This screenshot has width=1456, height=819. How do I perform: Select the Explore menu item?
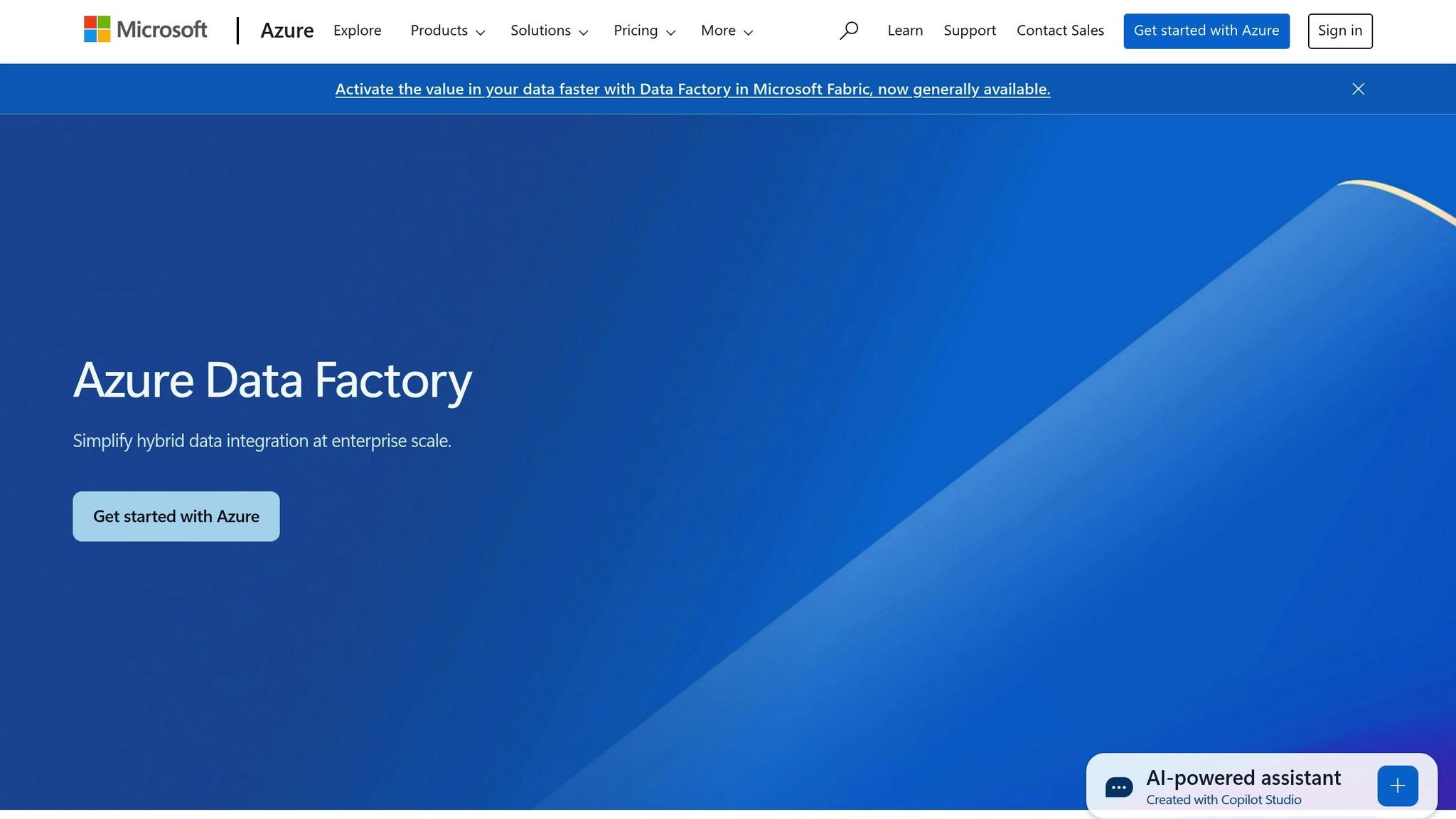coord(357,31)
